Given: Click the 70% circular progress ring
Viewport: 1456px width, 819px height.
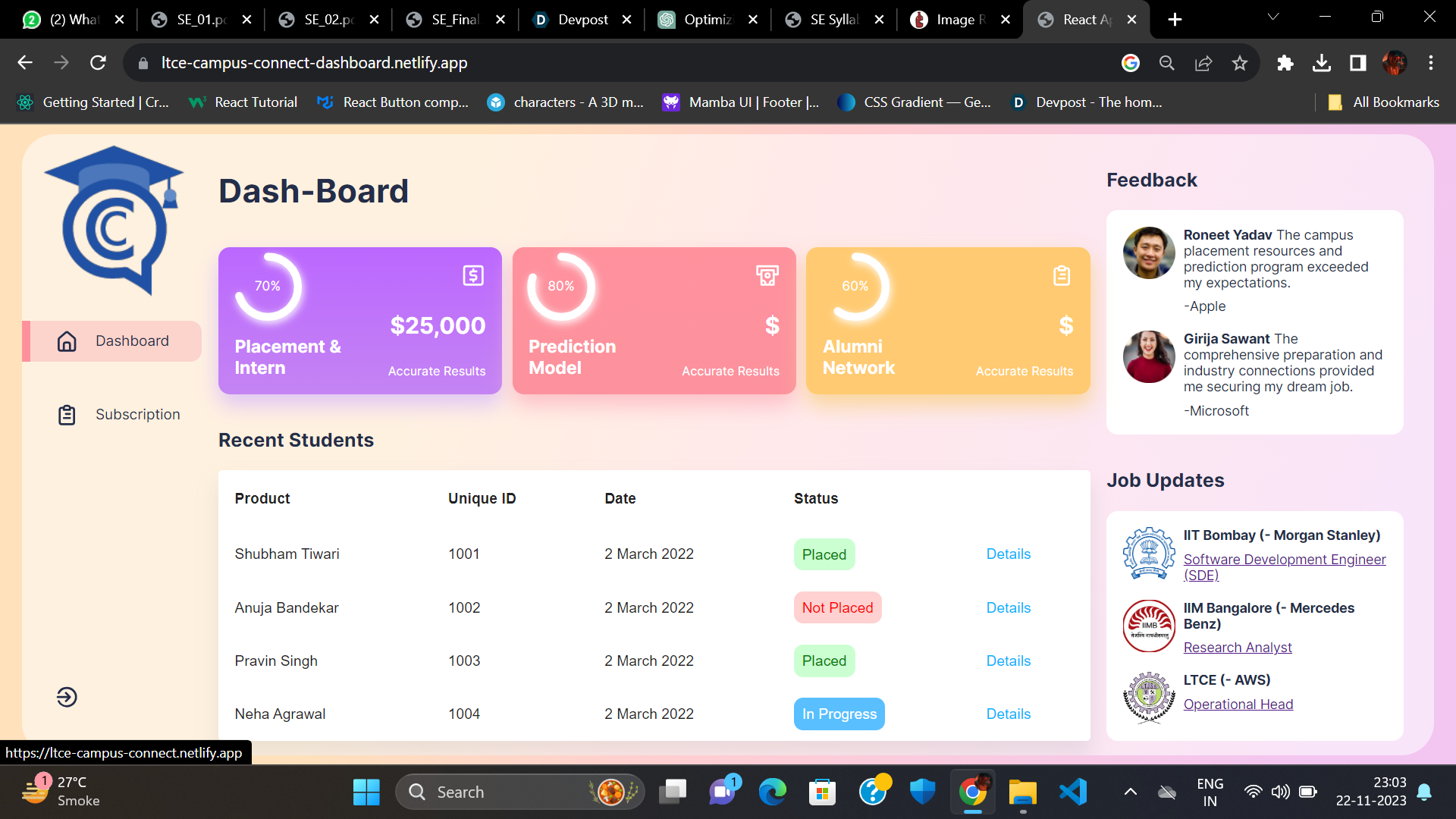Looking at the screenshot, I should [x=268, y=287].
